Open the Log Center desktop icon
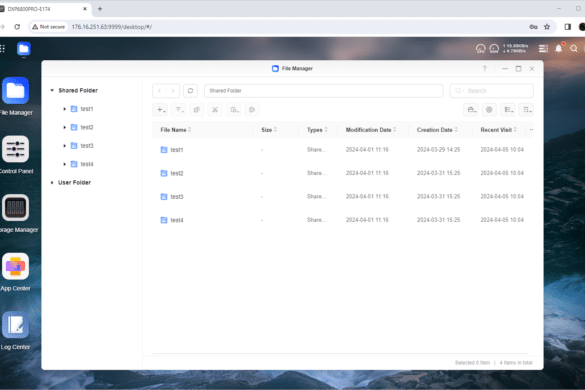The height and width of the screenshot is (390, 585). (x=15, y=325)
